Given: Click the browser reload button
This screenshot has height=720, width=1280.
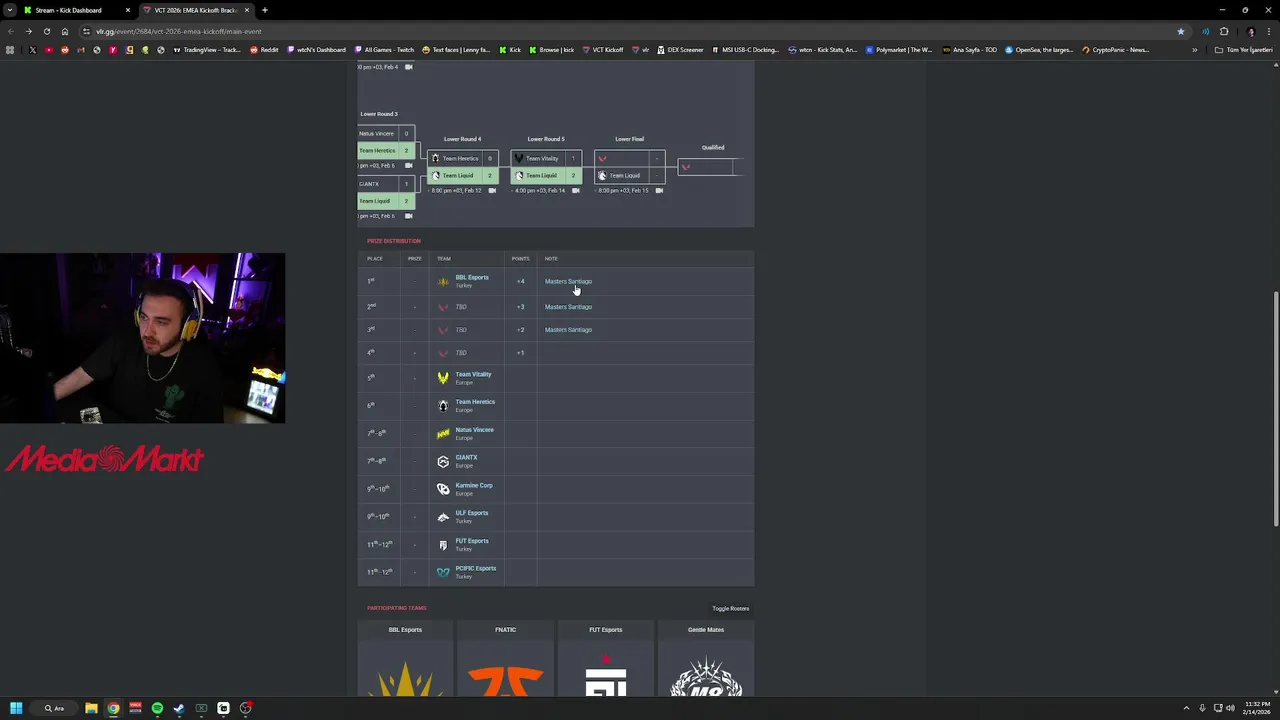Looking at the screenshot, I should pyautogui.click(x=47, y=31).
